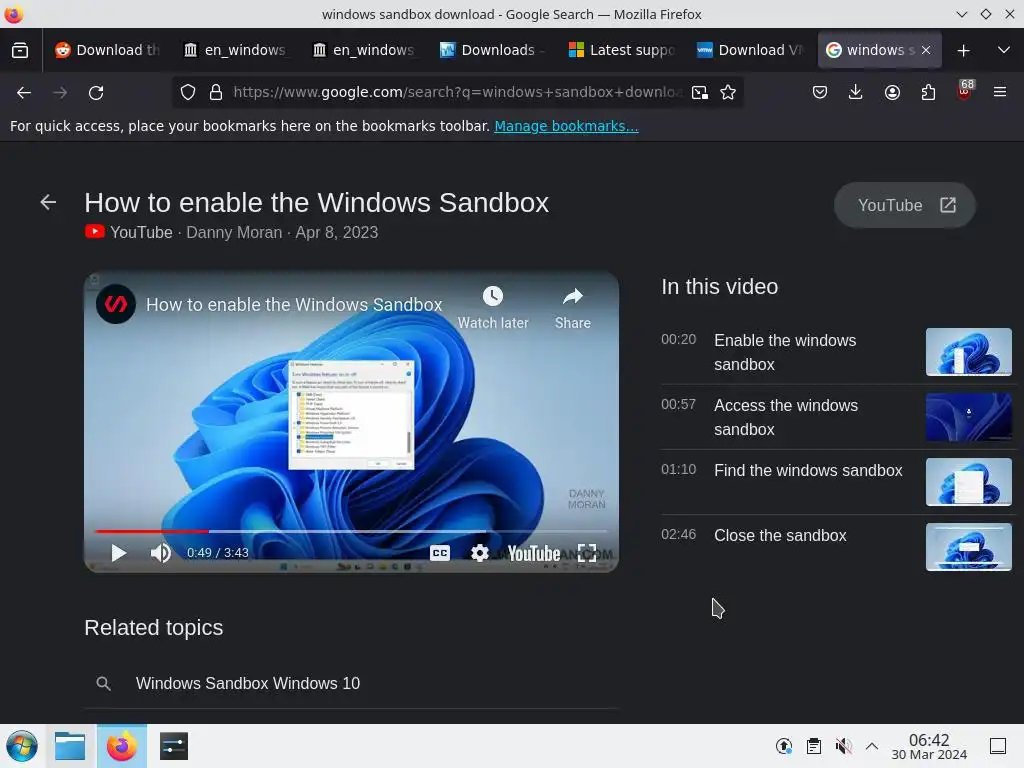
Task: Switch to the second en_windows tab
Action: point(364,50)
